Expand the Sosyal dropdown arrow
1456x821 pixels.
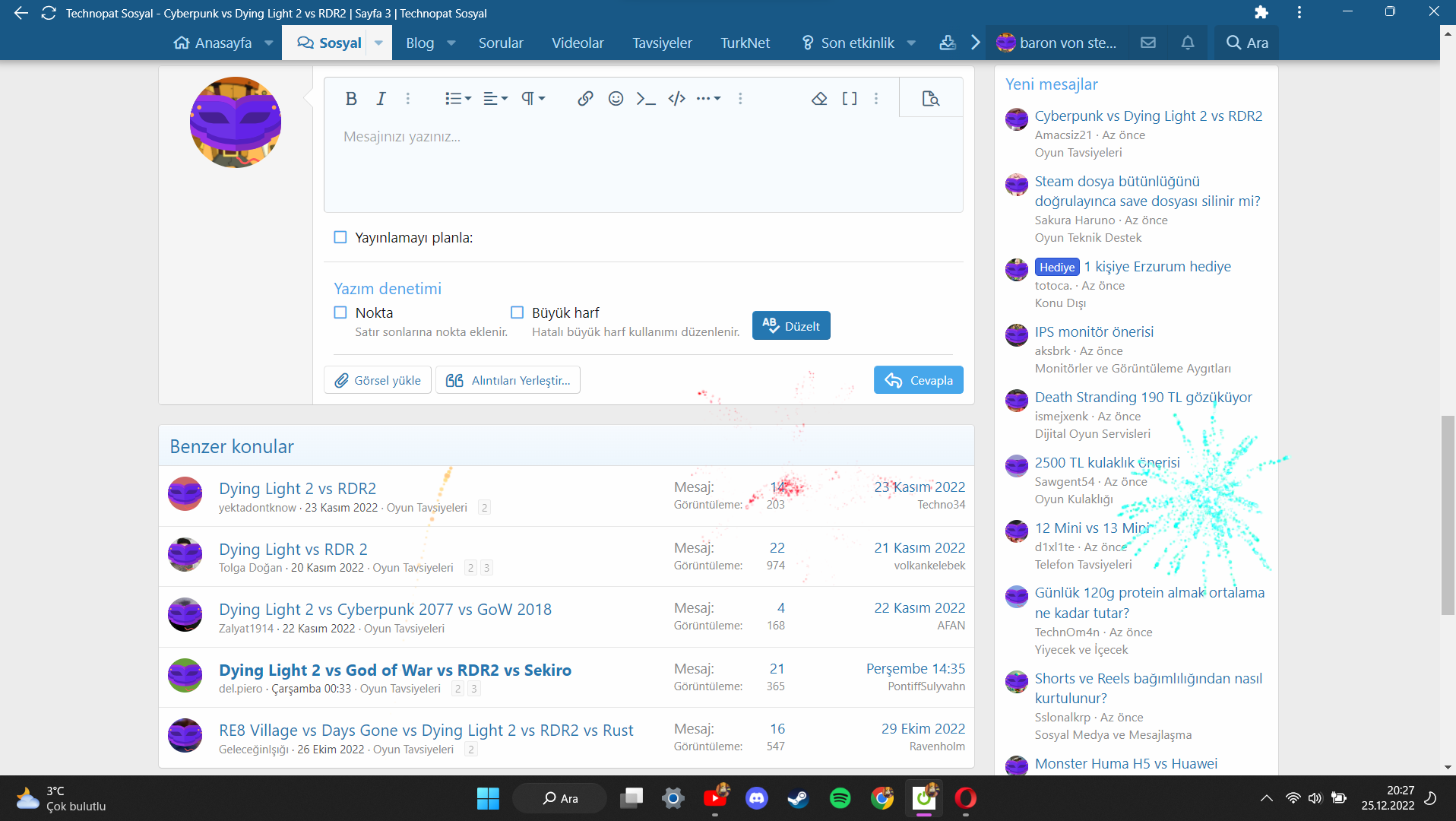(x=378, y=43)
